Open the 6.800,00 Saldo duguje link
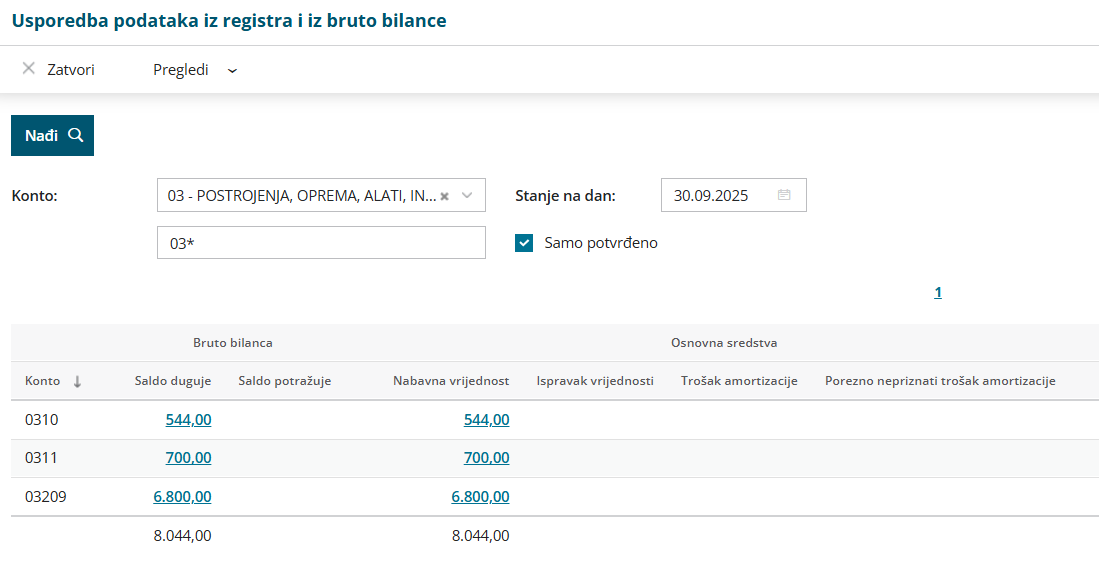This screenshot has height=570, width=1099. pyautogui.click(x=182, y=496)
